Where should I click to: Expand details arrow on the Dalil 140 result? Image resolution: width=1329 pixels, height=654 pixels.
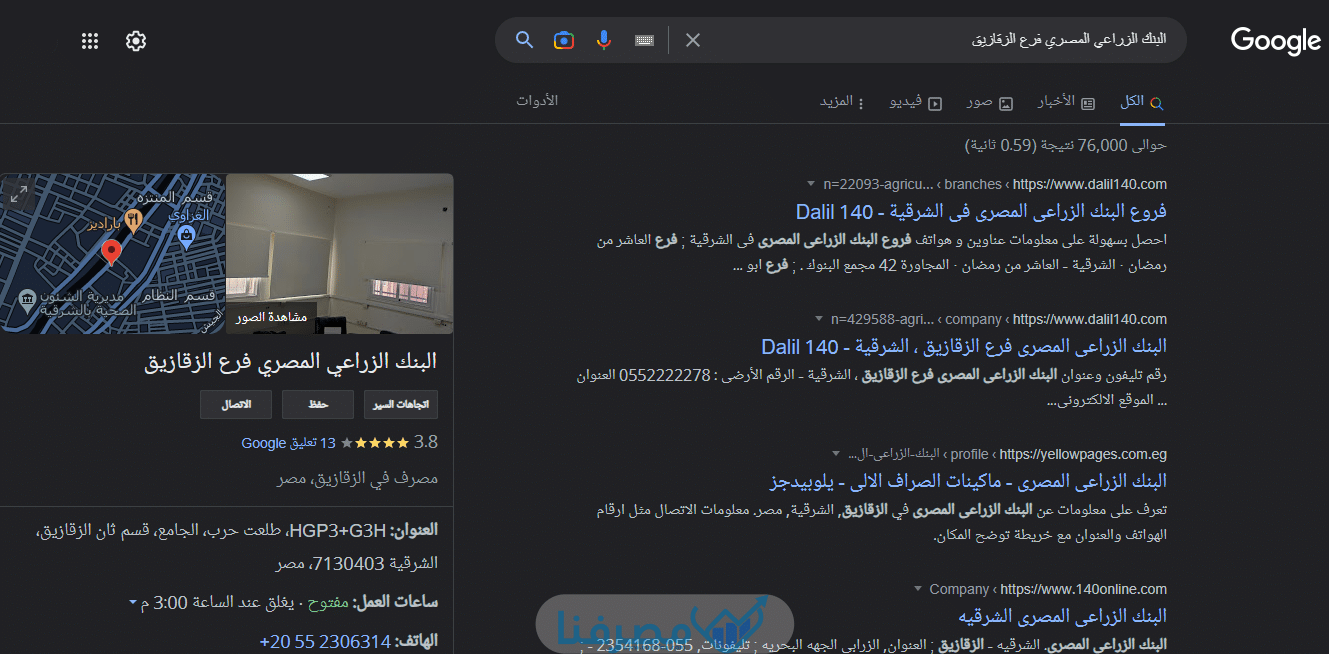[810, 184]
